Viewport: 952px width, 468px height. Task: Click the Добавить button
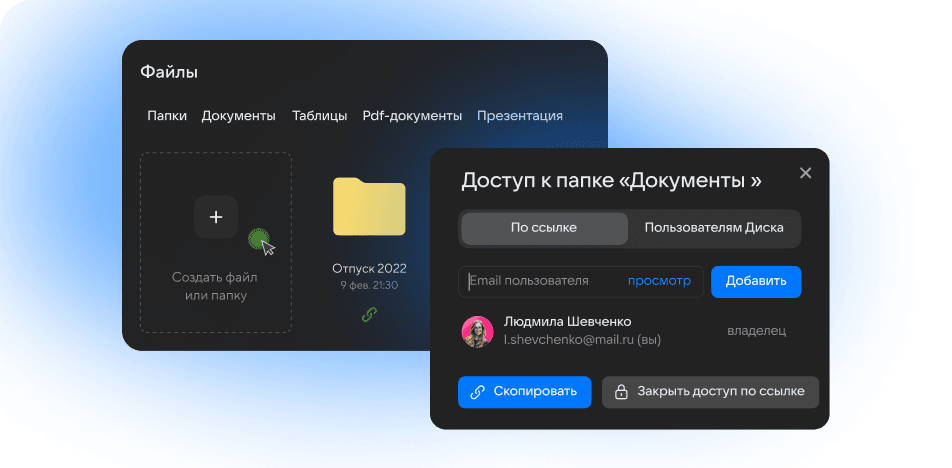coord(756,281)
